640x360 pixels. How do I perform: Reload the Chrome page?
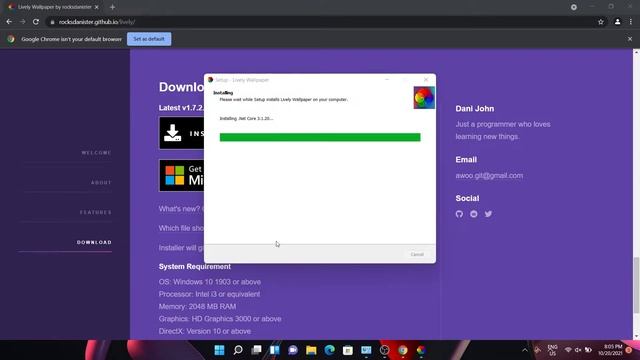pyautogui.click(x=36, y=22)
